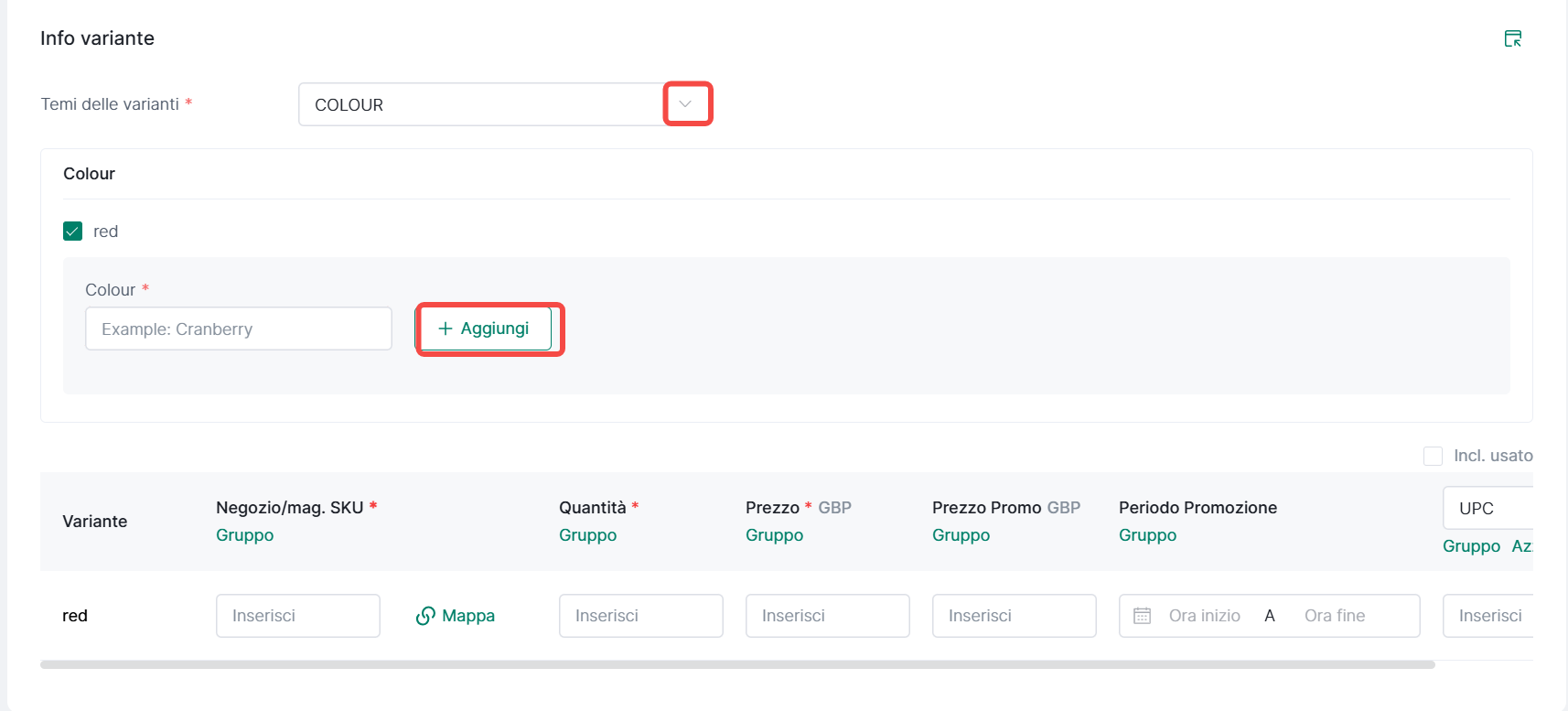Click Gruppo under Periodo Promozione
This screenshot has width=1568, height=711.
tap(1147, 535)
